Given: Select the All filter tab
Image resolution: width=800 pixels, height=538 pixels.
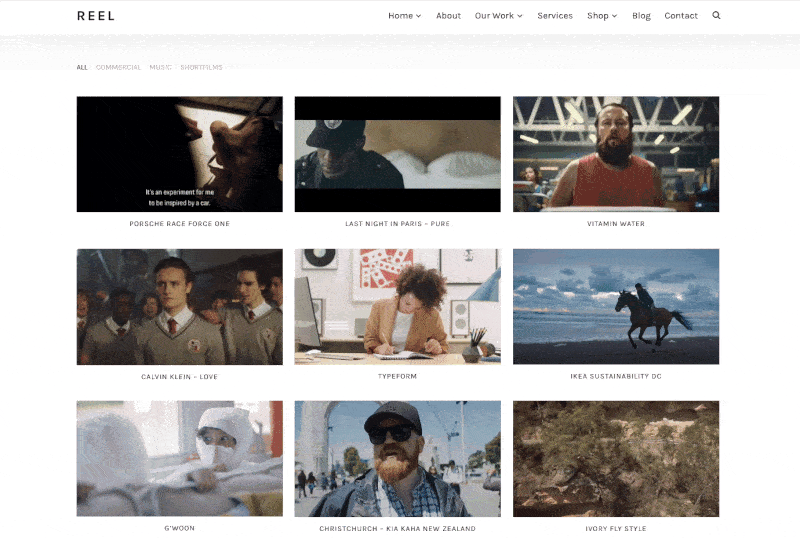Looking at the screenshot, I should [82, 68].
